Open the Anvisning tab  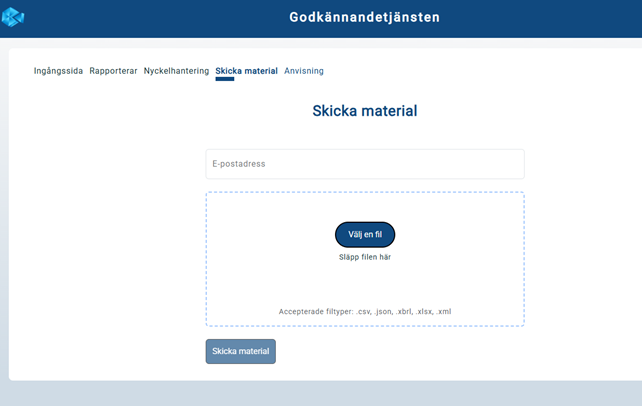click(x=304, y=71)
